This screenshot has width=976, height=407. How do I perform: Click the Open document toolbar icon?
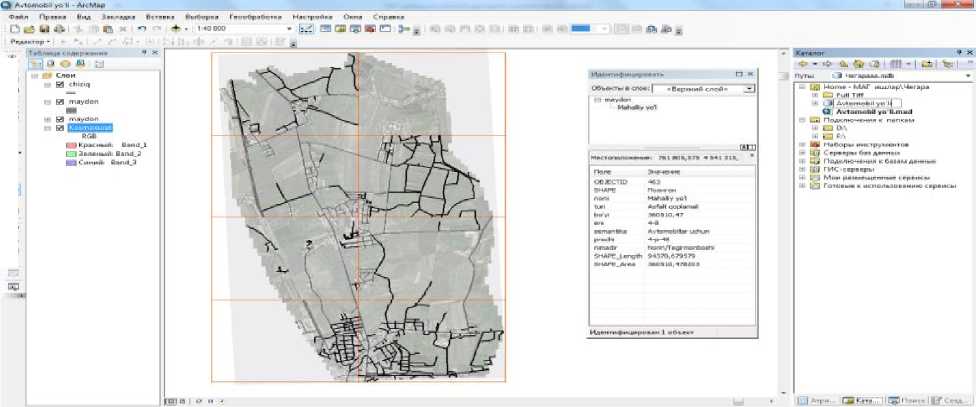point(29,30)
